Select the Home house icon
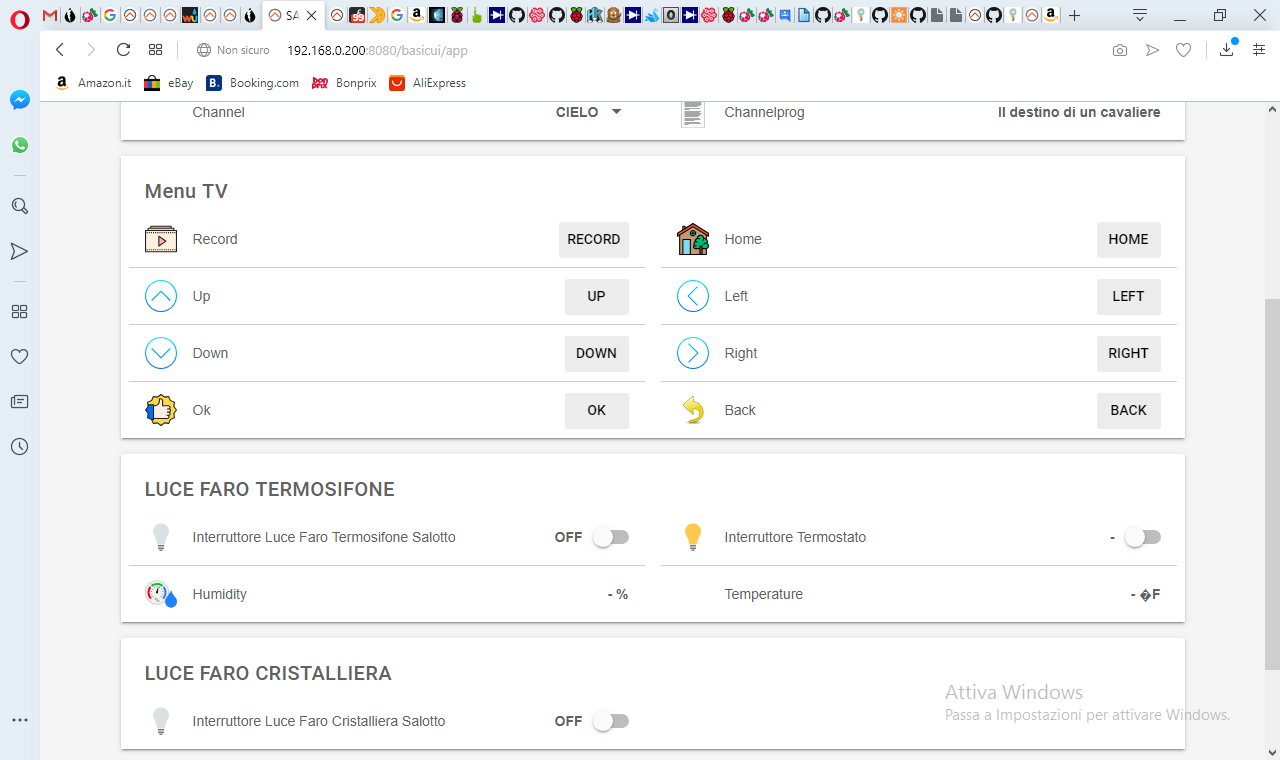Screen dimensions: 1280x760 point(692,239)
